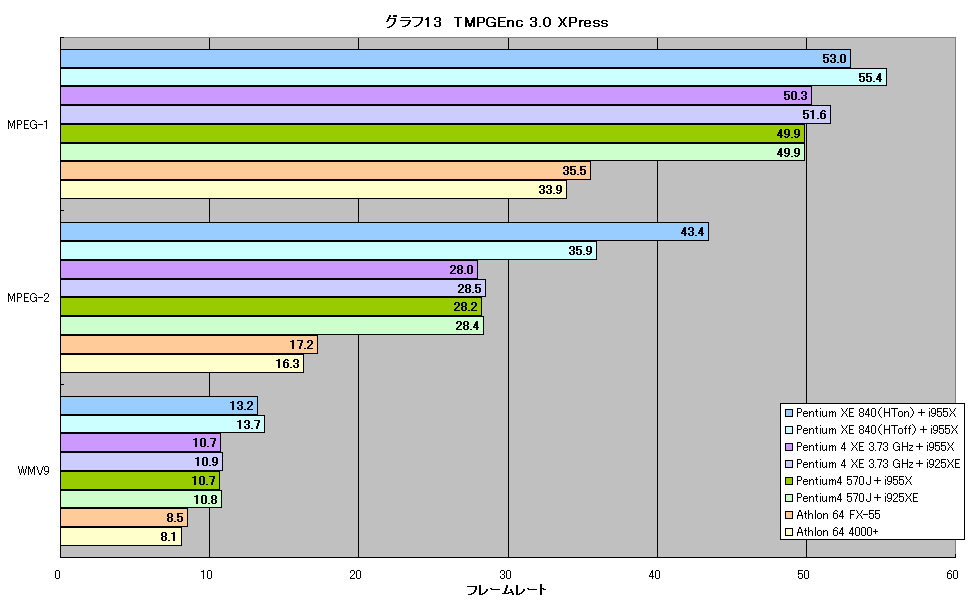
Task: Click the WMV9 bar labeled 13.7
Action: click(163, 425)
